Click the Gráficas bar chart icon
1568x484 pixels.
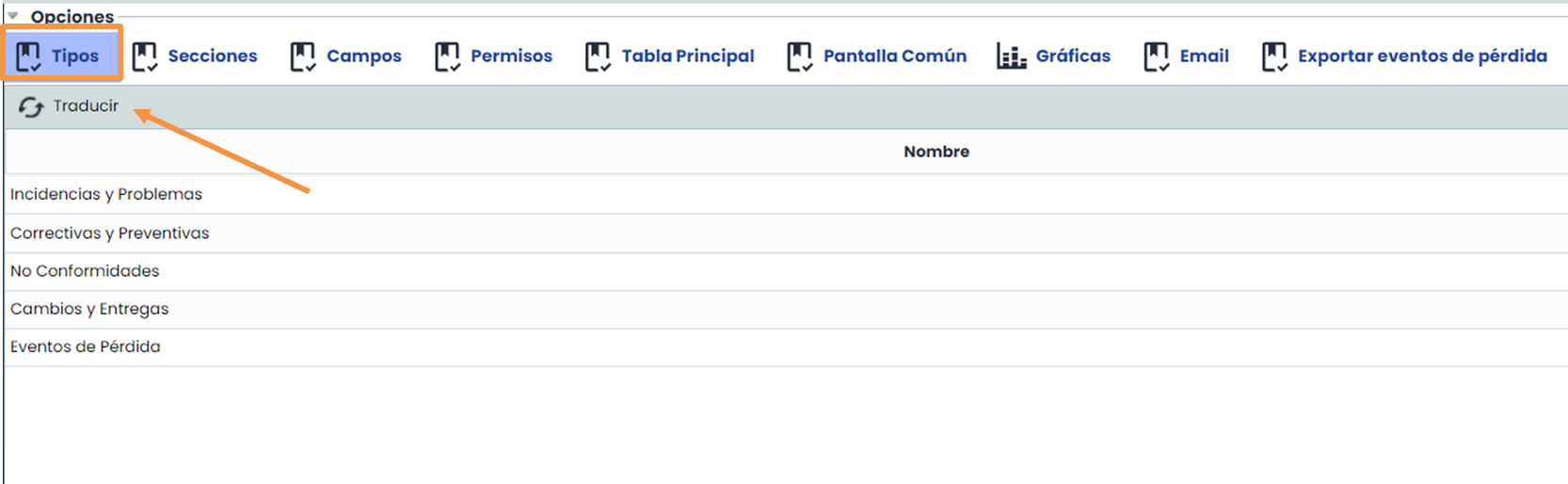click(x=1012, y=56)
